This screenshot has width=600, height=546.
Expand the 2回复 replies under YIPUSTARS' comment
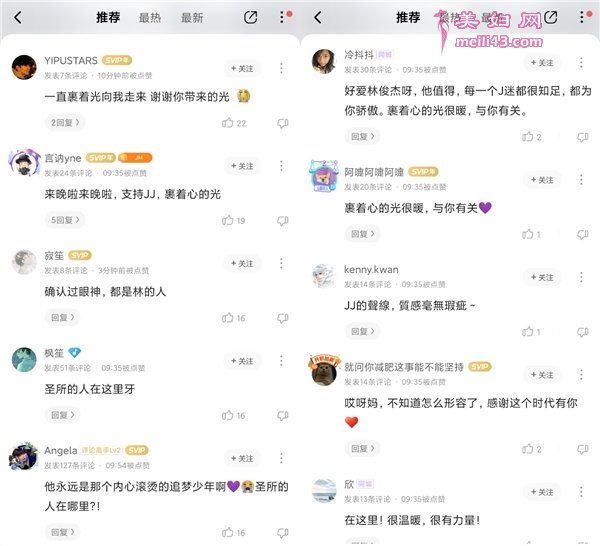click(x=65, y=122)
